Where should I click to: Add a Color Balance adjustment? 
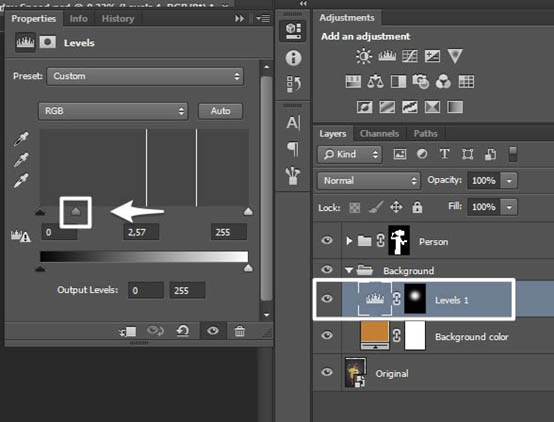375,82
